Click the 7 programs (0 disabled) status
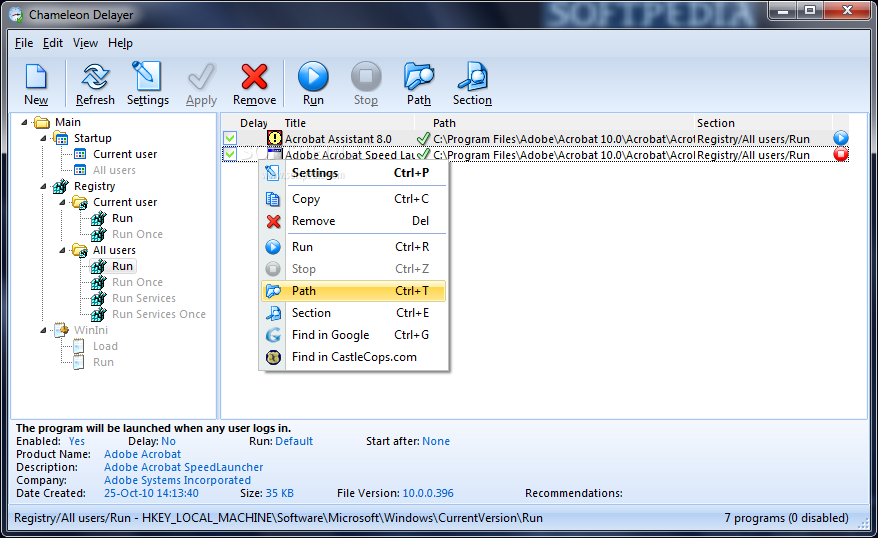The height and width of the screenshot is (538, 878). coord(786,518)
